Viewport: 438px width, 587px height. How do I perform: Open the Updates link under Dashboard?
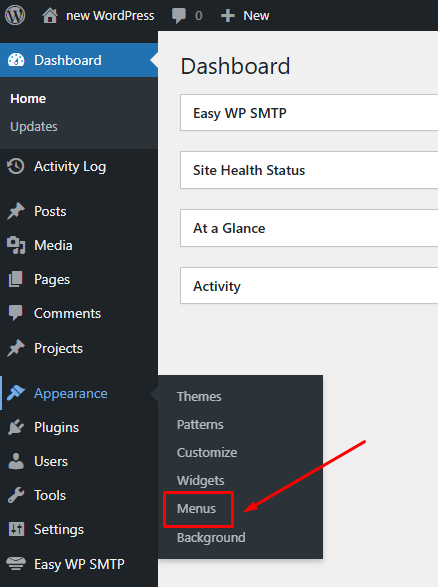click(x=34, y=127)
